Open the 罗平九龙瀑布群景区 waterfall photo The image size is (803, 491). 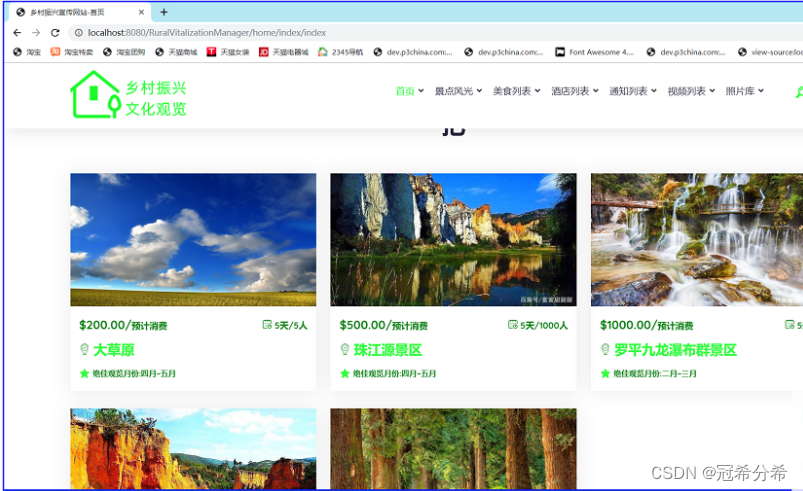[x=697, y=240]
